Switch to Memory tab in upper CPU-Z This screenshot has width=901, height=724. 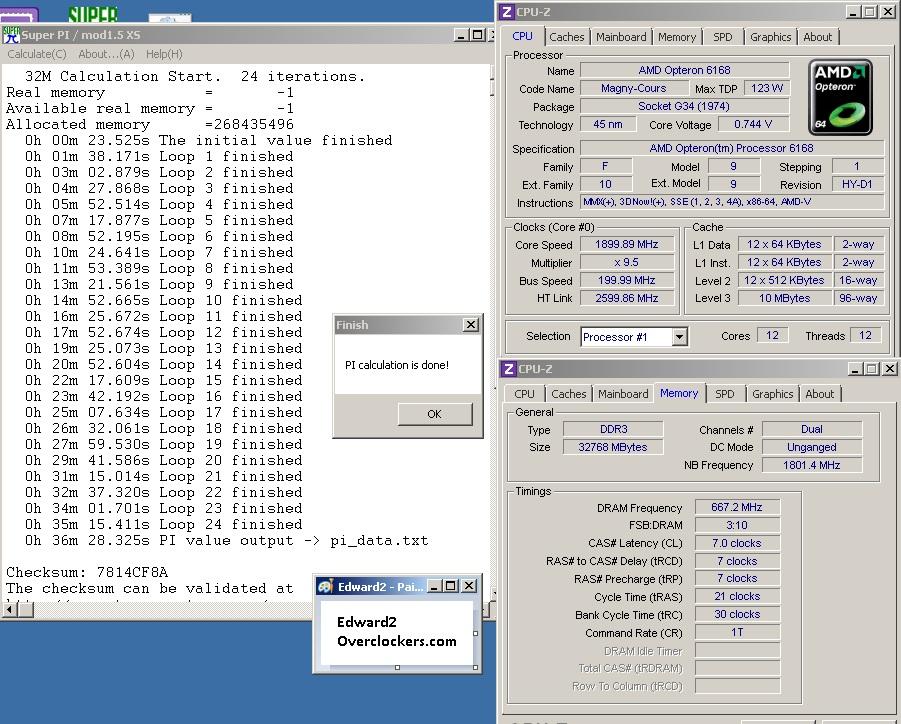[x=677, y=37]
